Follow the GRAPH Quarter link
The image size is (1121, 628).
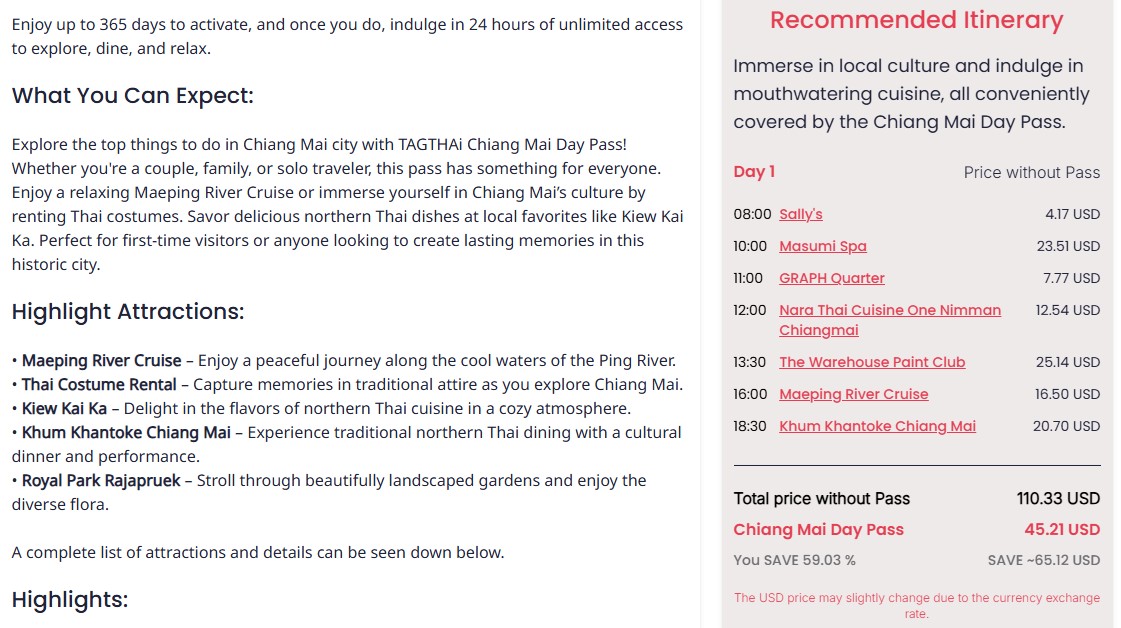tap(831, 278)
